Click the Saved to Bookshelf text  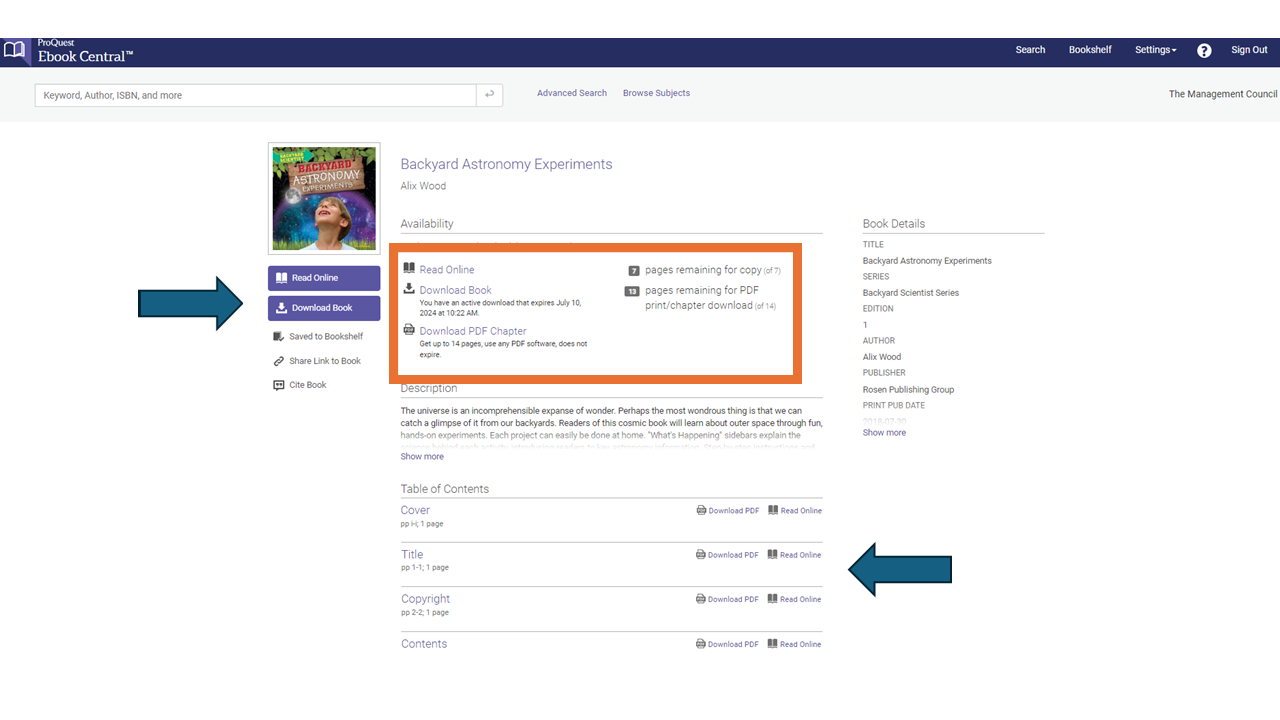pyautogui.click(x=326, y=337)
